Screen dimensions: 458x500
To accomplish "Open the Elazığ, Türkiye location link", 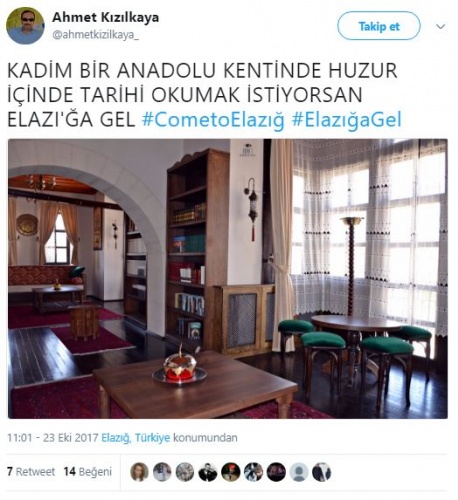I will click(136, 437).
